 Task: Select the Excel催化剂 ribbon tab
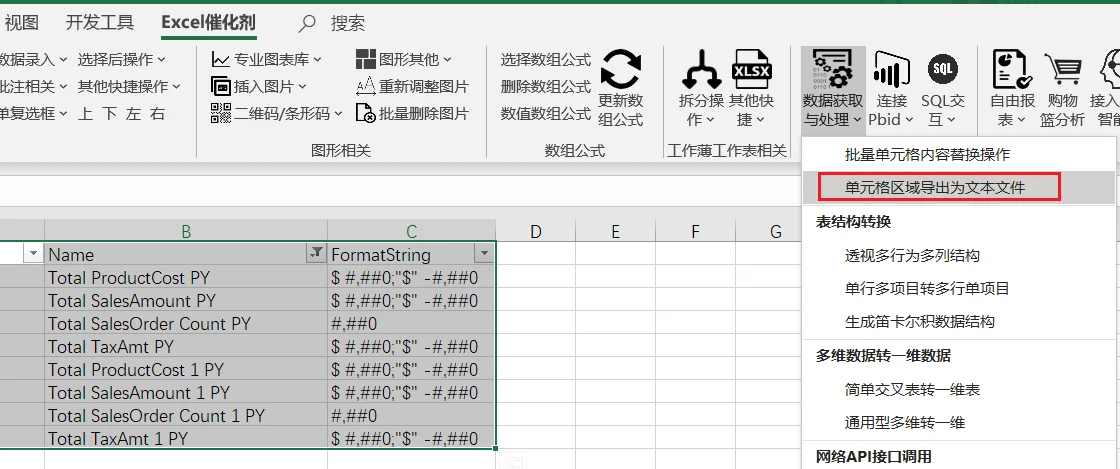point(209,23)
